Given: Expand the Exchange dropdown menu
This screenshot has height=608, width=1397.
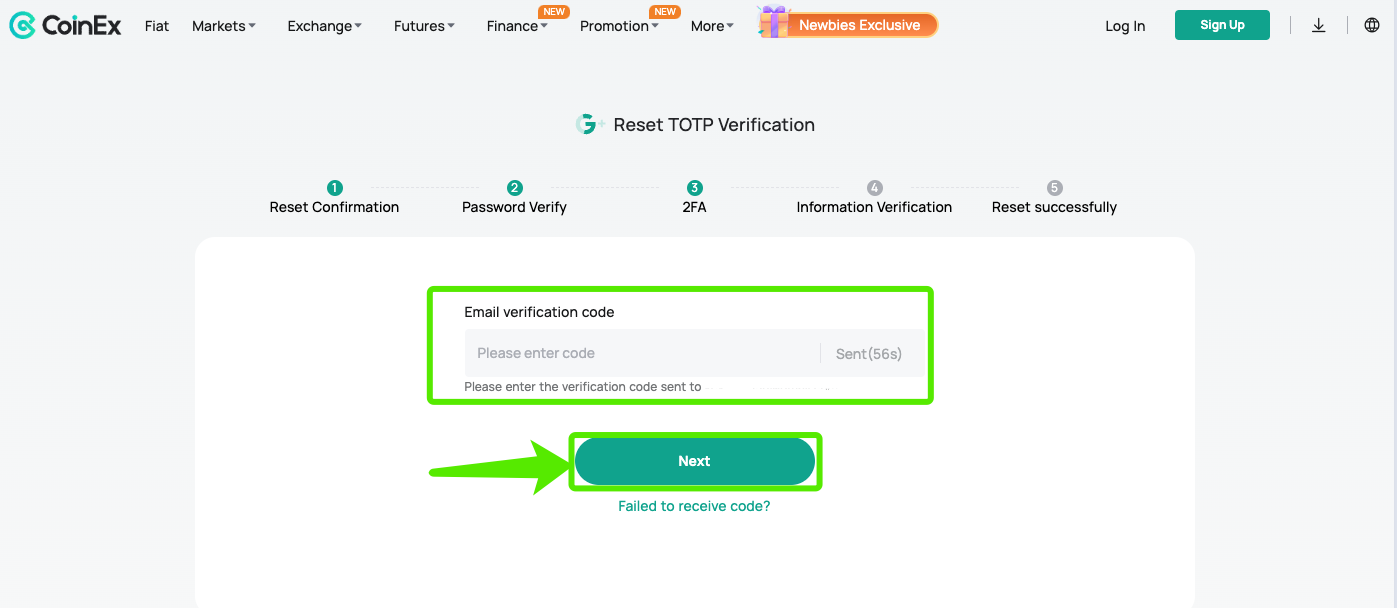Looking at the screenshot, I should point(325,26).
